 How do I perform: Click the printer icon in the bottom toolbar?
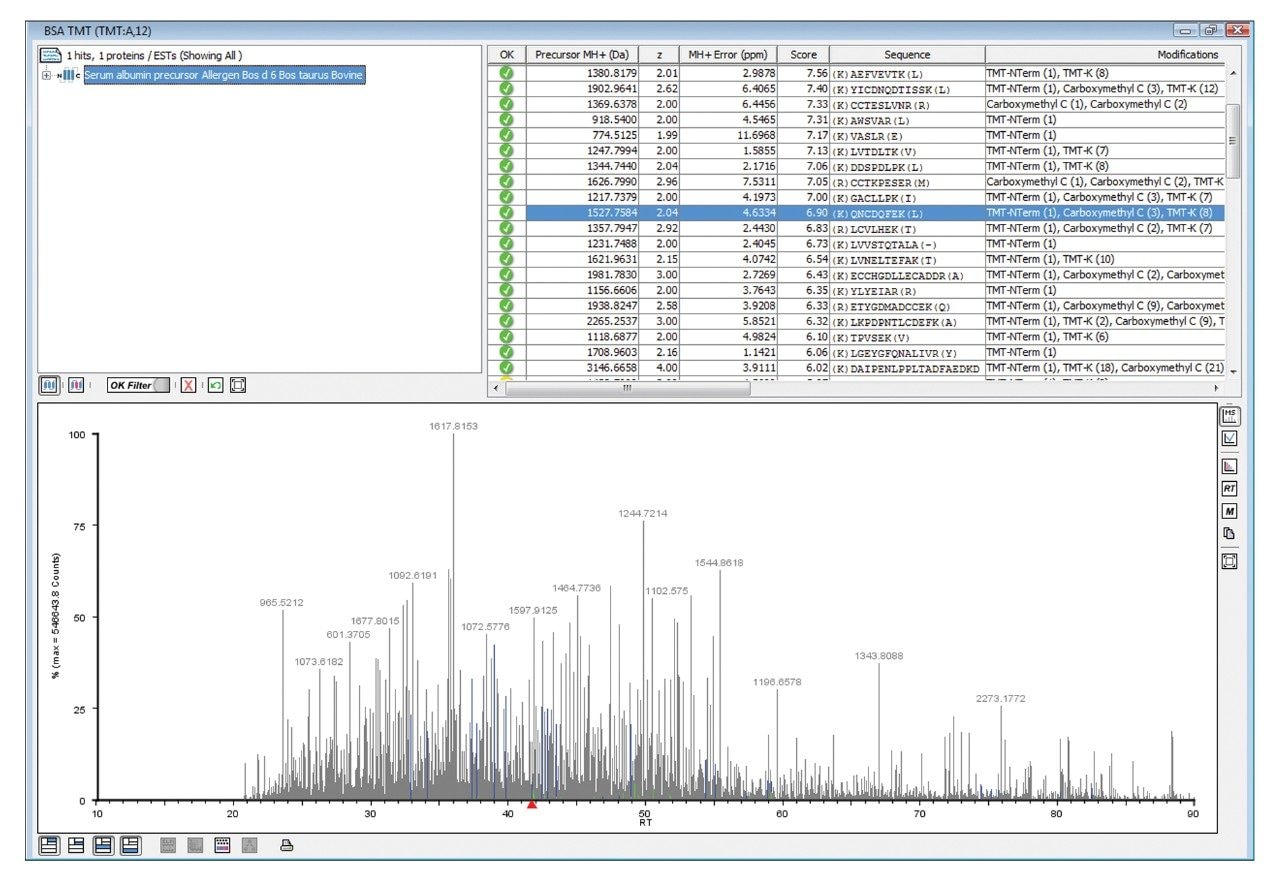point(287,845)
